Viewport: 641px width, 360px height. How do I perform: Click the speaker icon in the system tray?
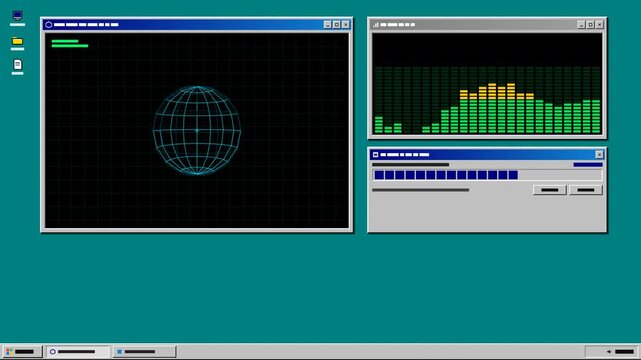click(609, 351)
